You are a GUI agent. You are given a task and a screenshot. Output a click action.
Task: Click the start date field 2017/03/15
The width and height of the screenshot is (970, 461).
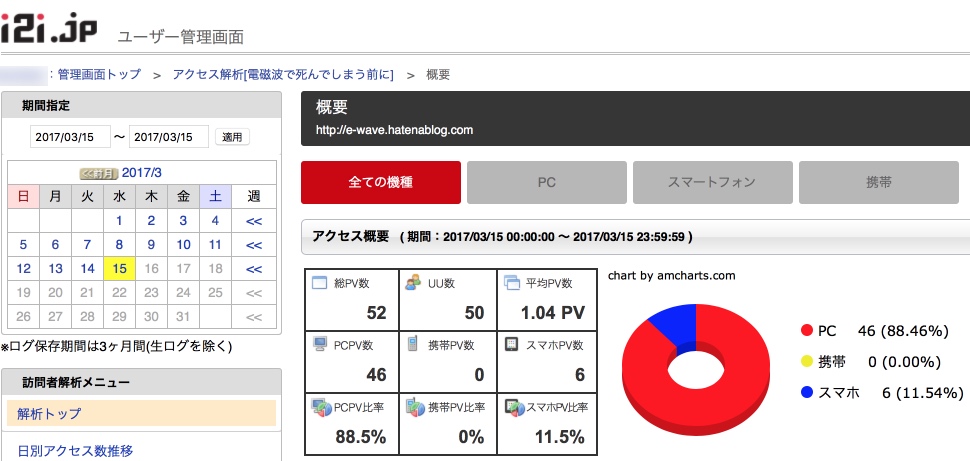coord(71,137)
